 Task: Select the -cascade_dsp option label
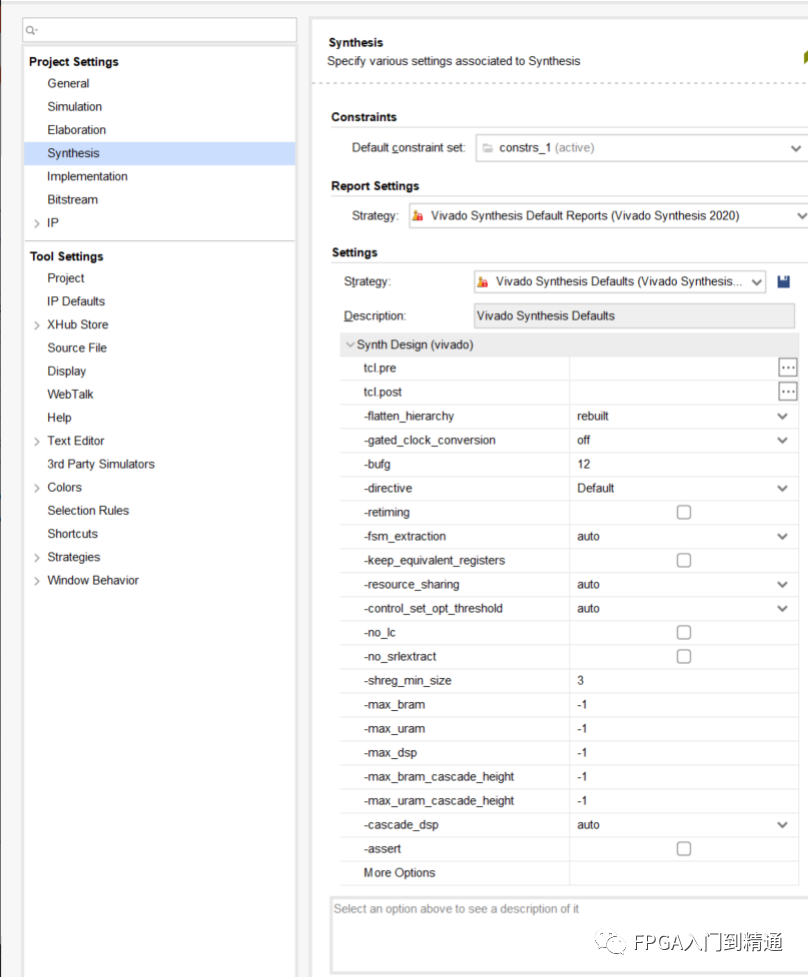point(401,824)
